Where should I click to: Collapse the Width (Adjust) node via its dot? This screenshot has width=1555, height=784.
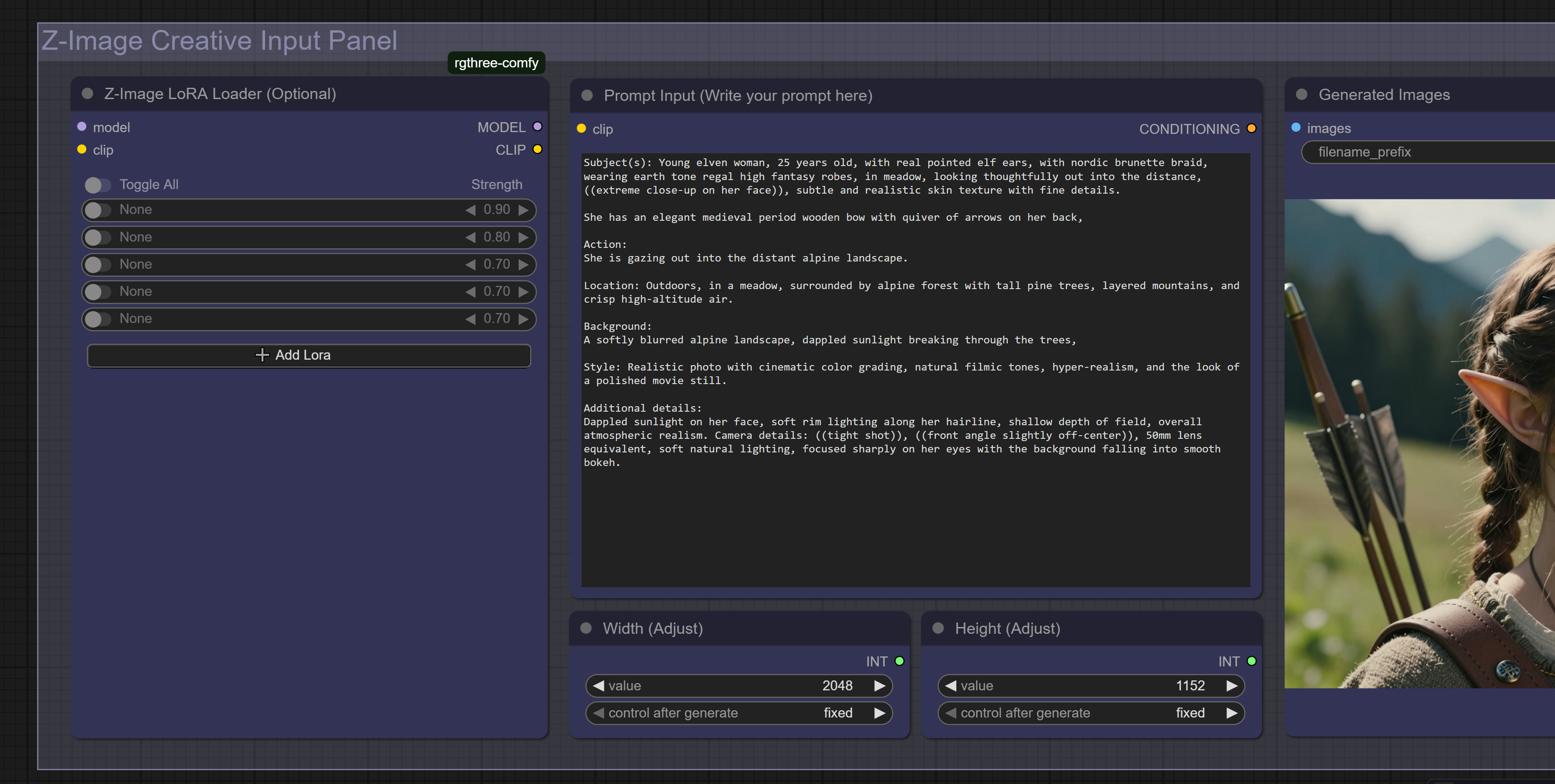pyautogui.click(x=586, y=627)
